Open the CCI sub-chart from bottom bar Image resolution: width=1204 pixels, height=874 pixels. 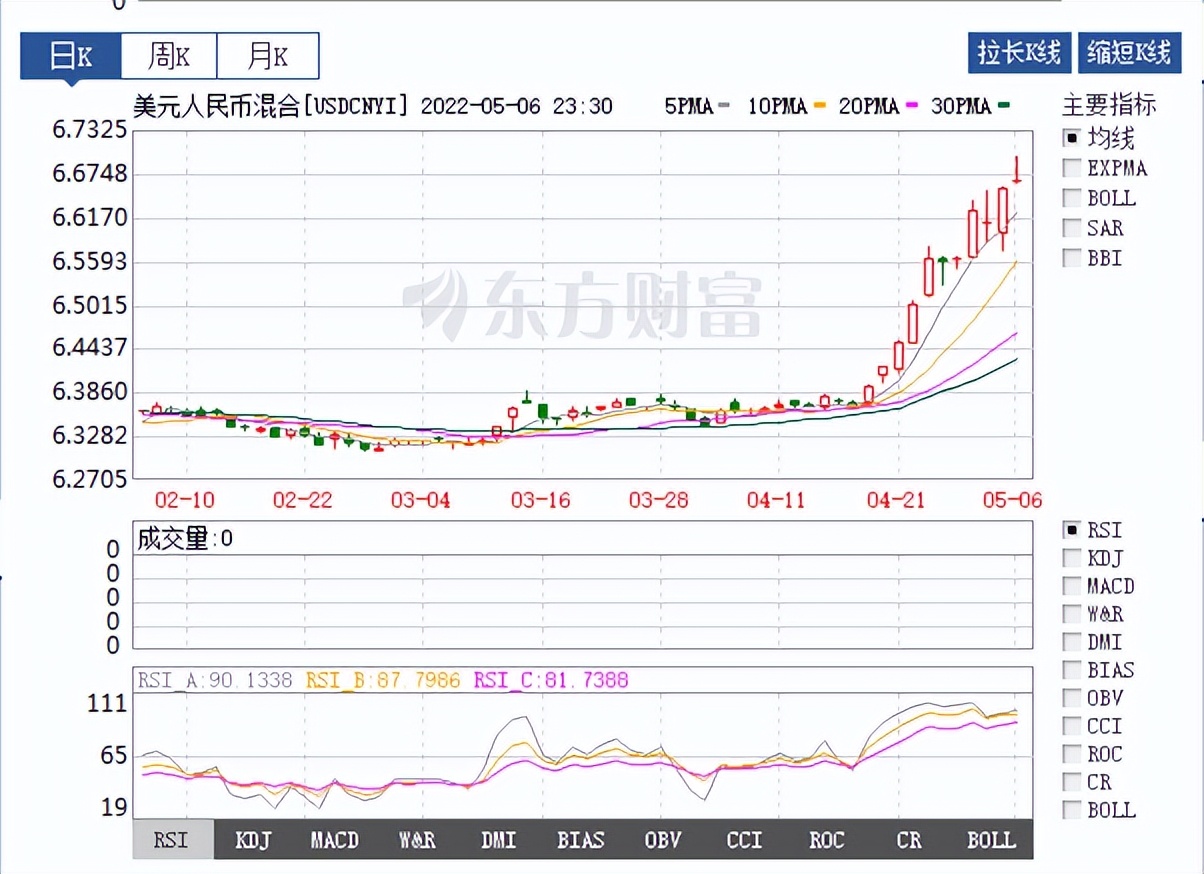[744, 841]
